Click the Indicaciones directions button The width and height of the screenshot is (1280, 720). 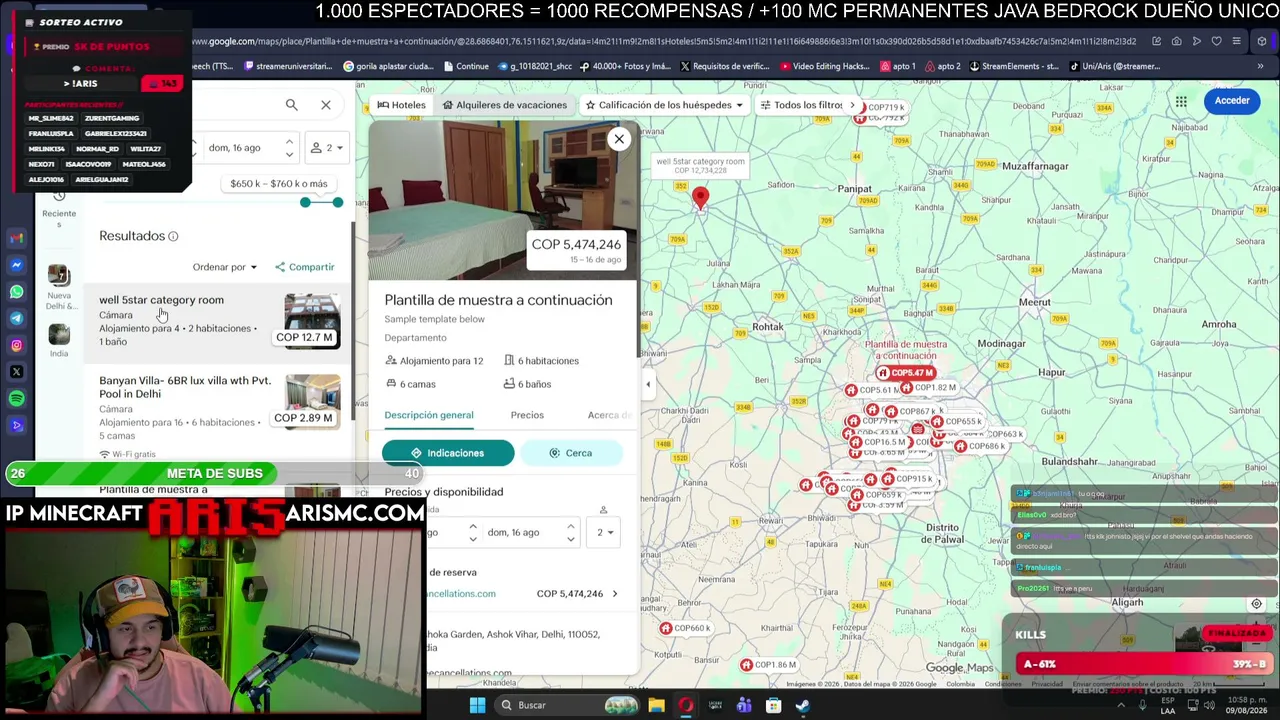(448, 453)
